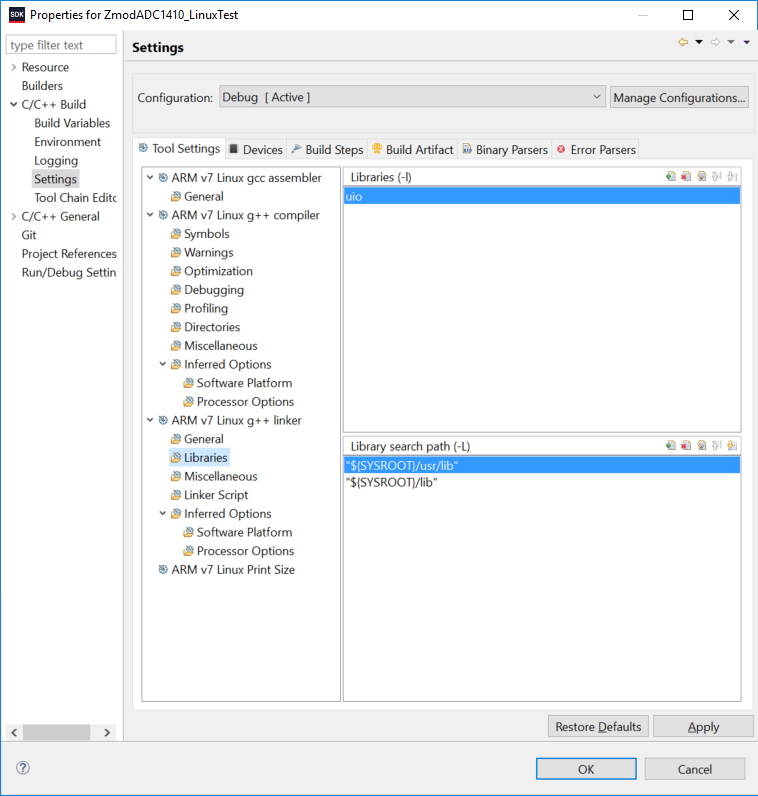
Task: Collapse ARM v7 Linux g++ linker node
Action: (x=150, y=420)
